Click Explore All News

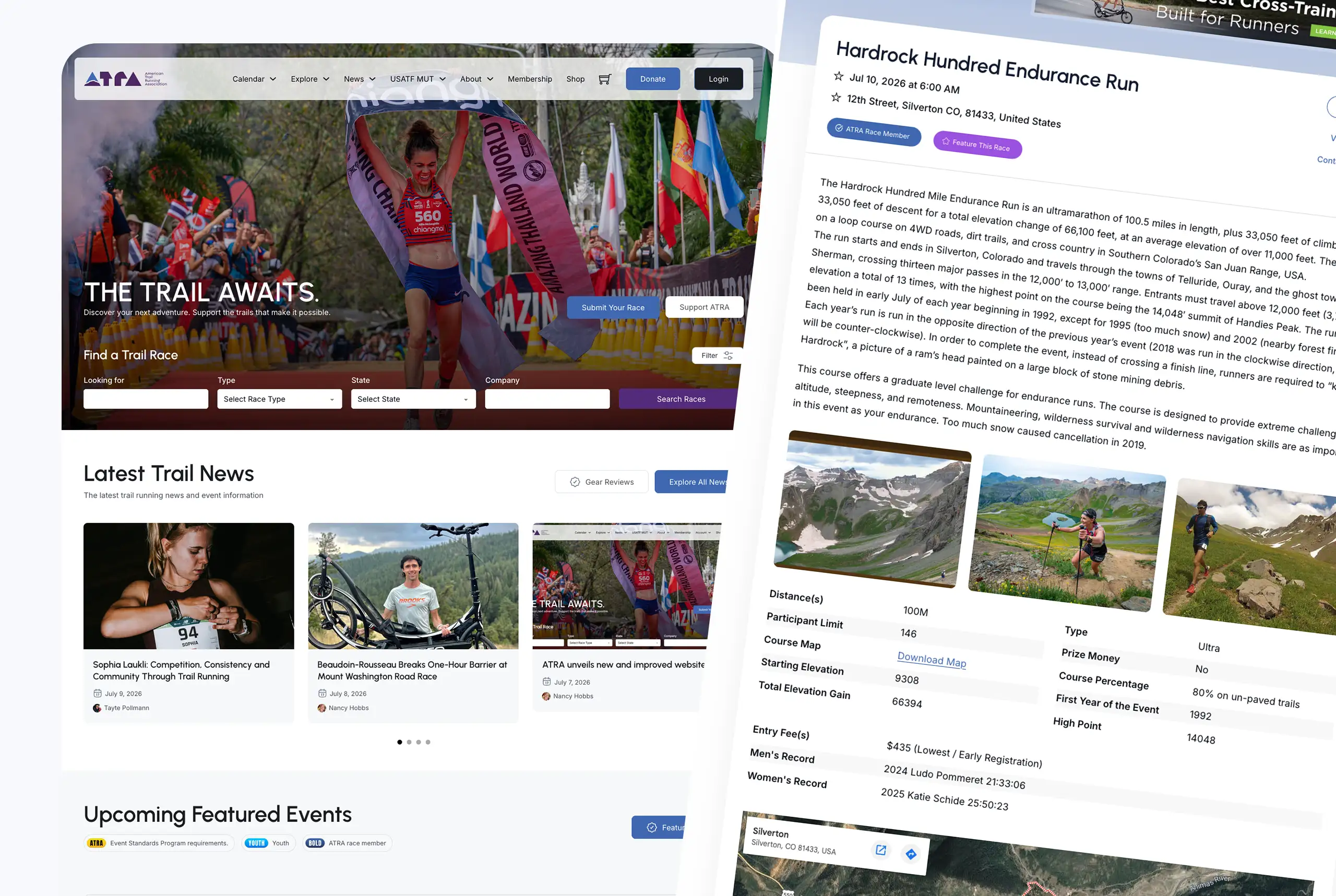[x=691, y=482]
